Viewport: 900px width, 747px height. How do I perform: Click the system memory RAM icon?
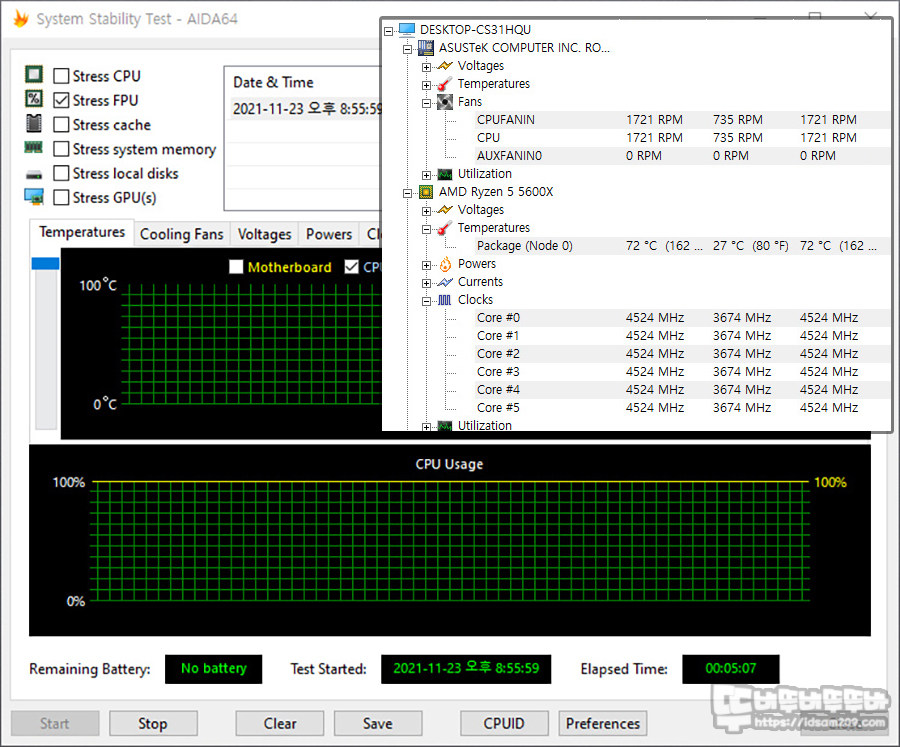pyautogui.click(x=33, y=148)
